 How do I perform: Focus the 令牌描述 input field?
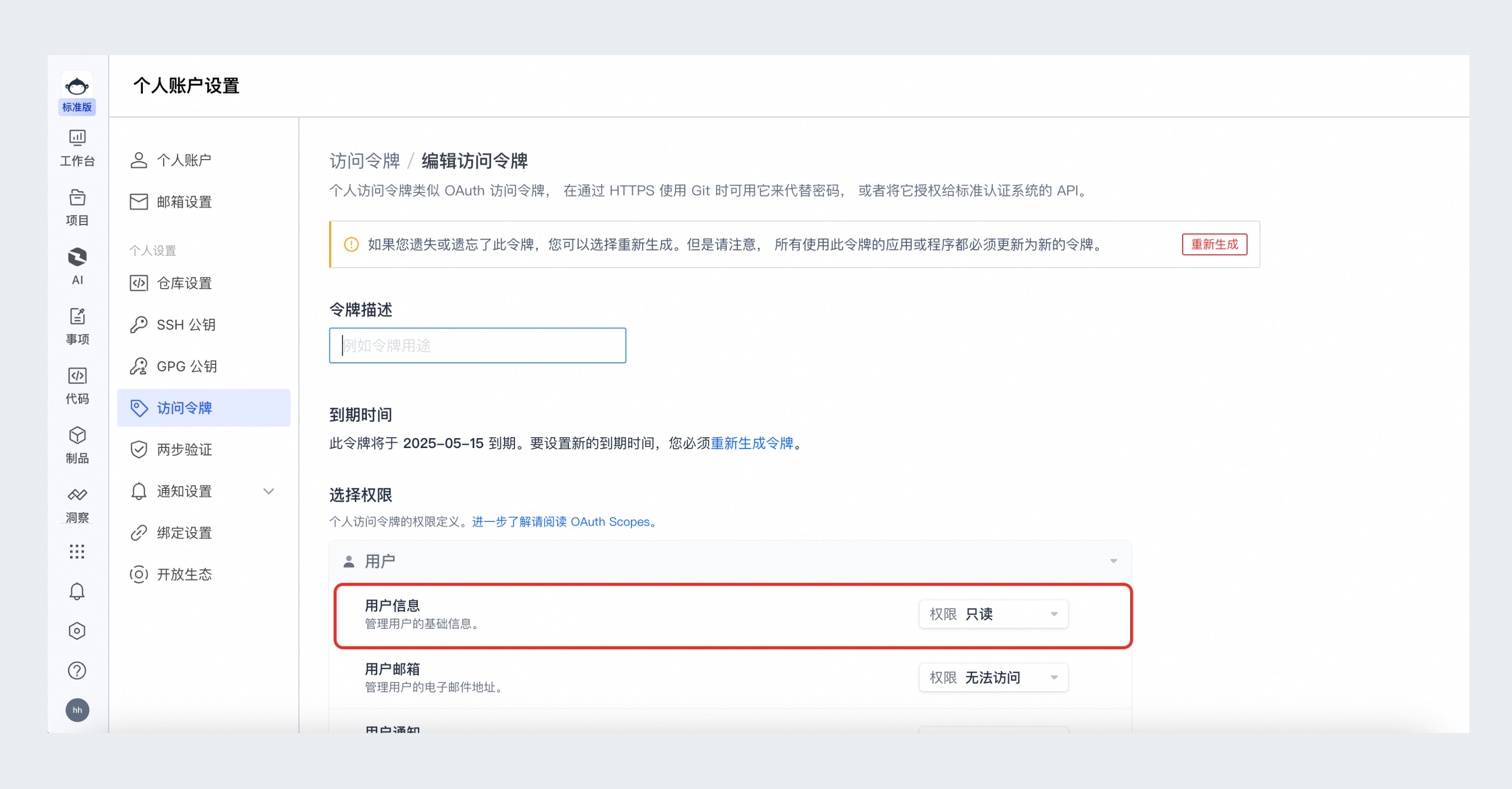click(477, 345)
